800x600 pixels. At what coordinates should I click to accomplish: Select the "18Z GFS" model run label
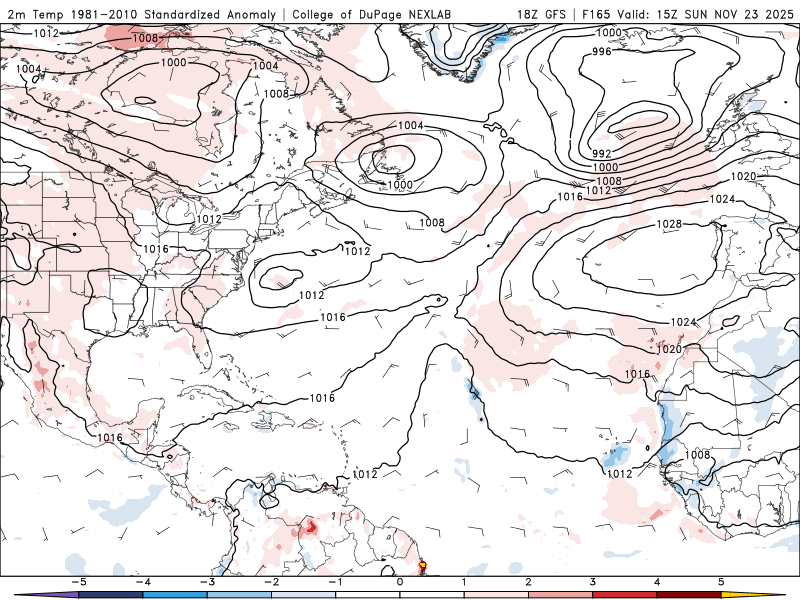541,14
